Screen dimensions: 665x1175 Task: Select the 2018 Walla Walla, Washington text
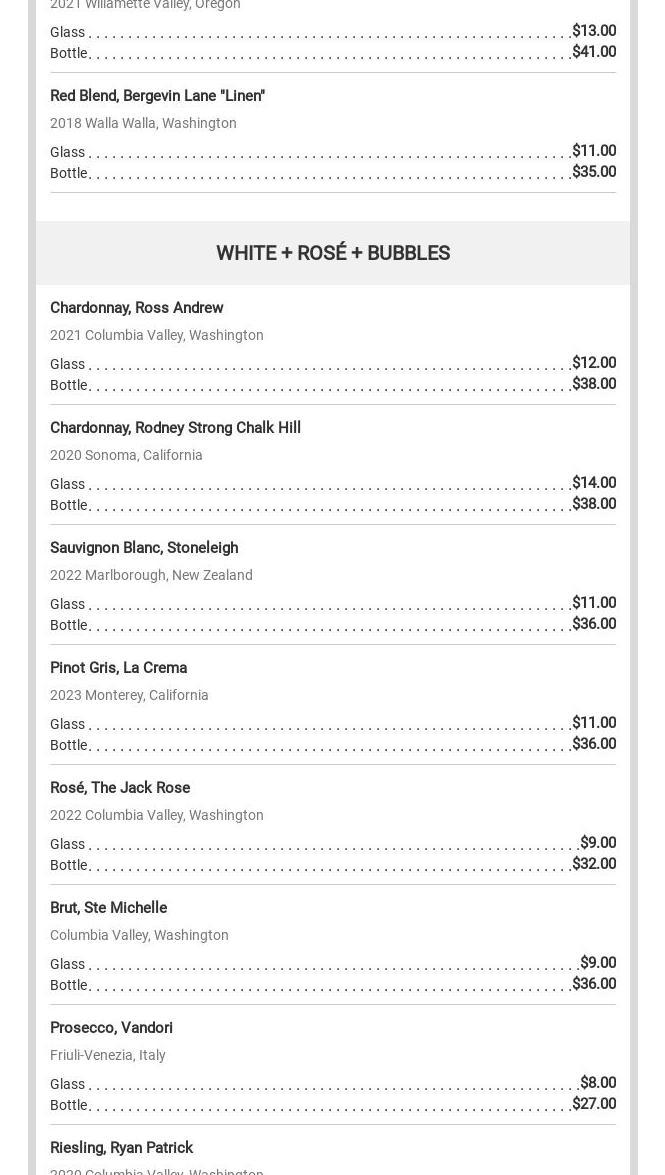coord(143,123)
